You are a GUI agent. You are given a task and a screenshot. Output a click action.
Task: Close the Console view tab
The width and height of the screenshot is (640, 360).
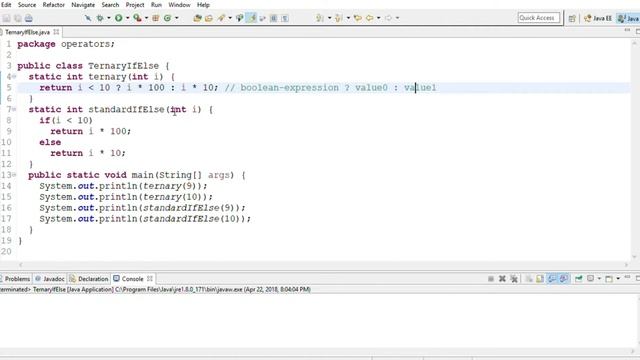(150, 279)
